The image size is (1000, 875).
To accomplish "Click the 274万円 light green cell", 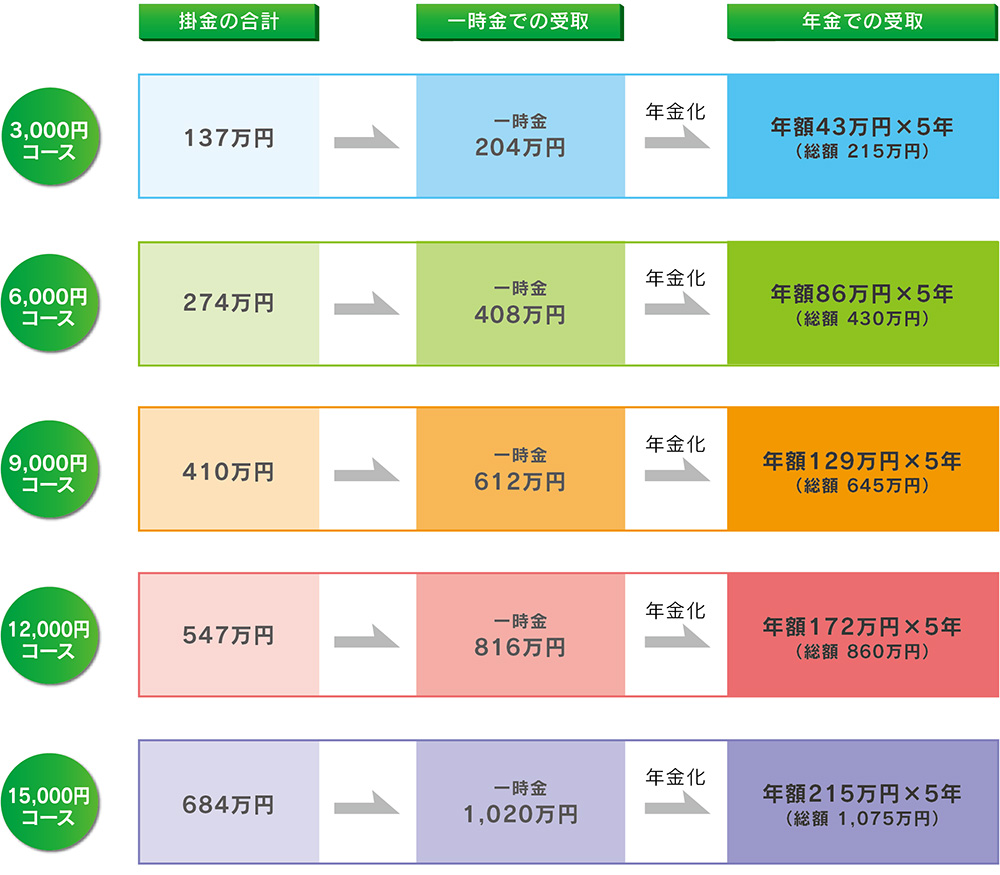I will pos(229,304).
